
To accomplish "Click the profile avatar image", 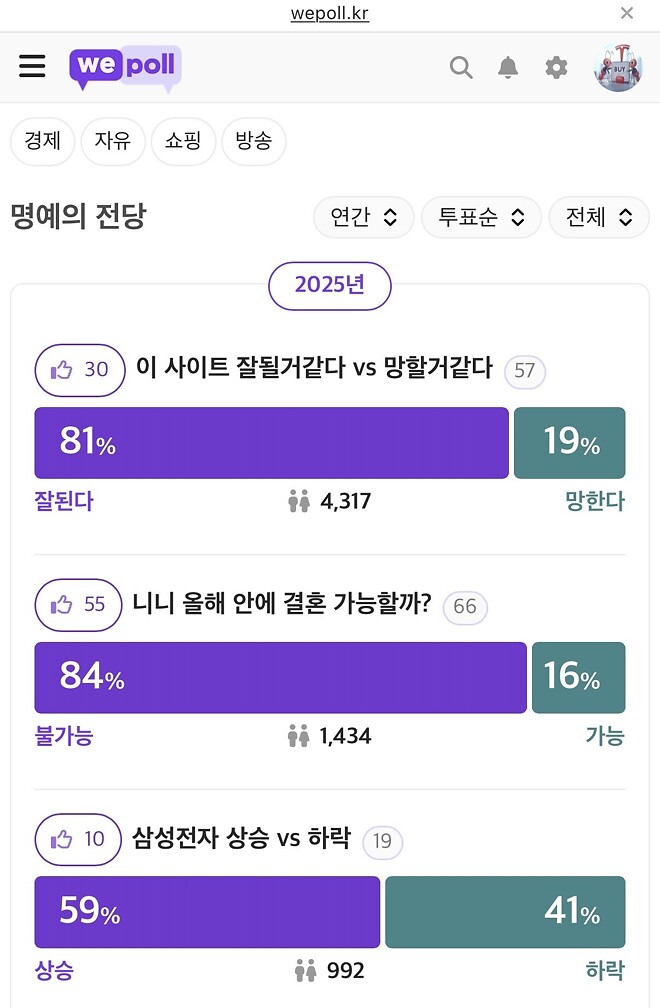I will point(618,66).
